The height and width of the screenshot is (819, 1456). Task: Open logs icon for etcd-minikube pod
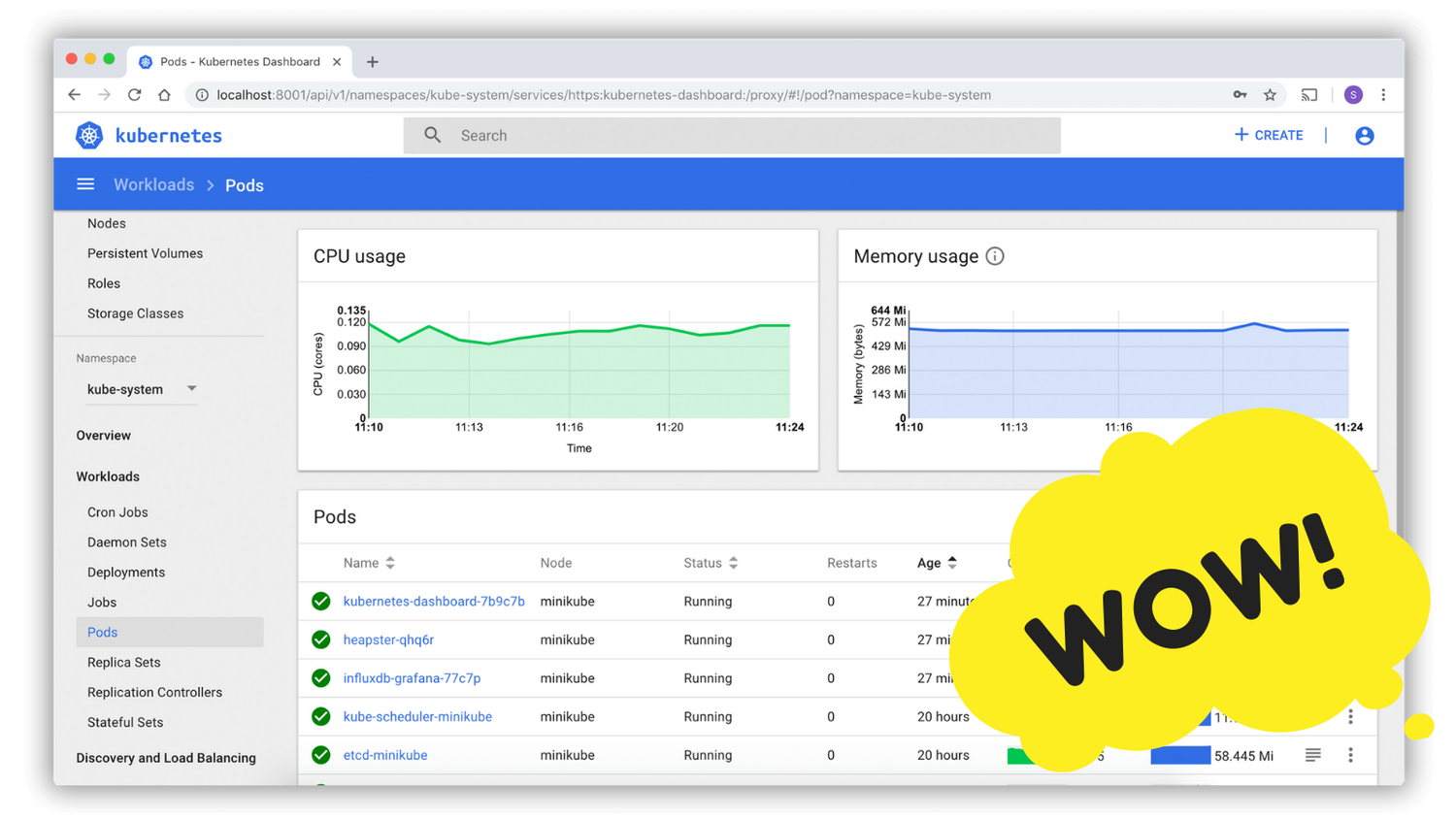(x=1312, y=755)
